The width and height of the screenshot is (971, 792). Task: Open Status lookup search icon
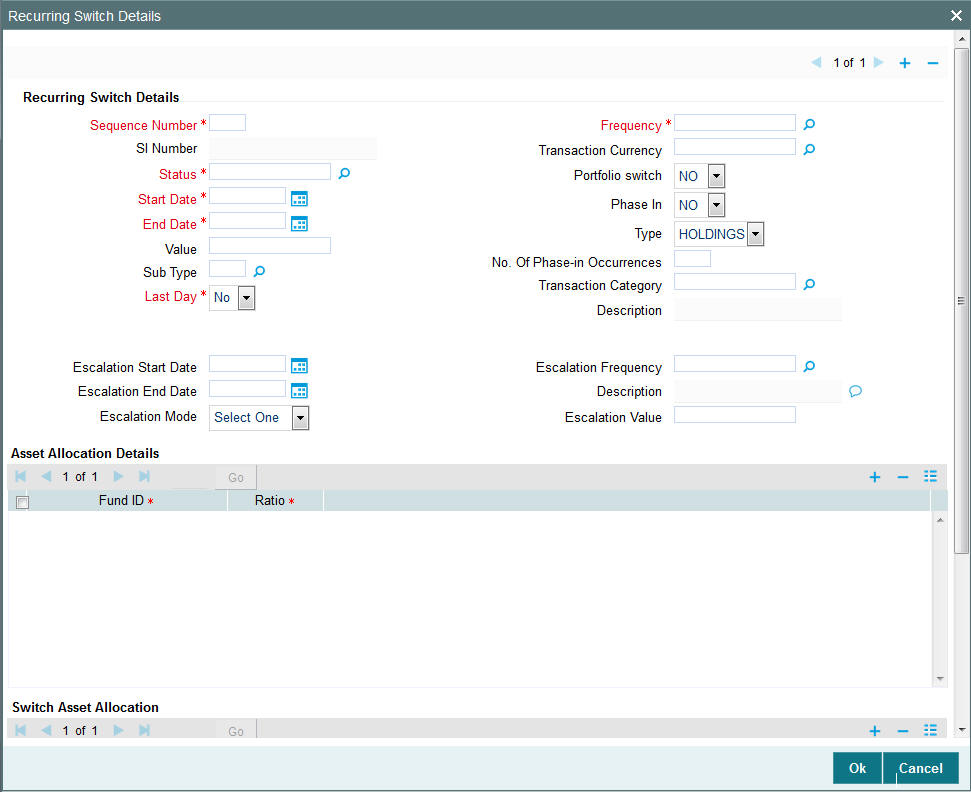344,173
